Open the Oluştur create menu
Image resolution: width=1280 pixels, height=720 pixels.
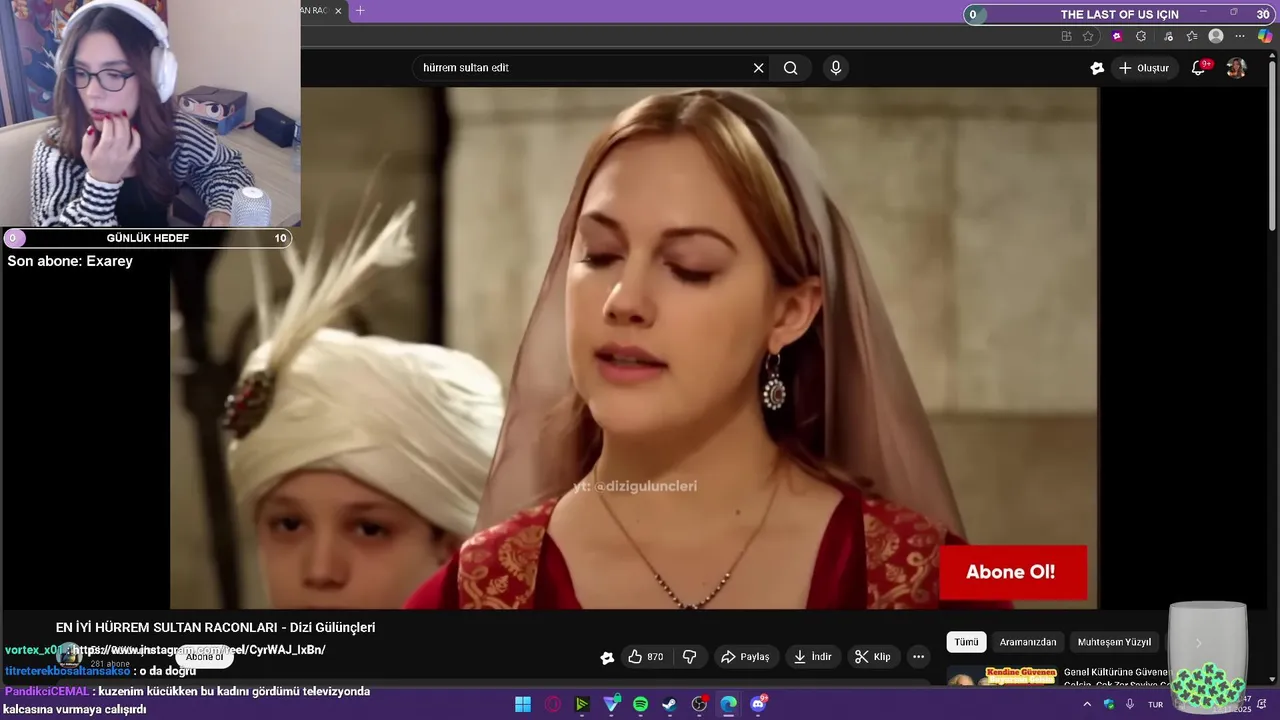[x=1144, y=68]
